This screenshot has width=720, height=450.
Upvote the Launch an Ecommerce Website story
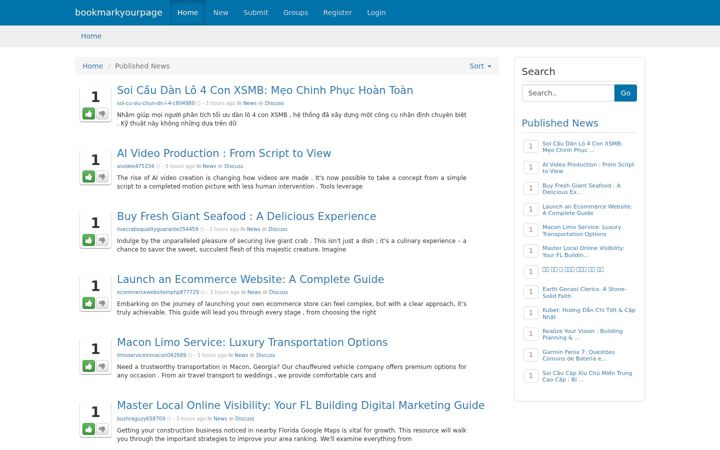pyautogui.click(x=89, y=303)
